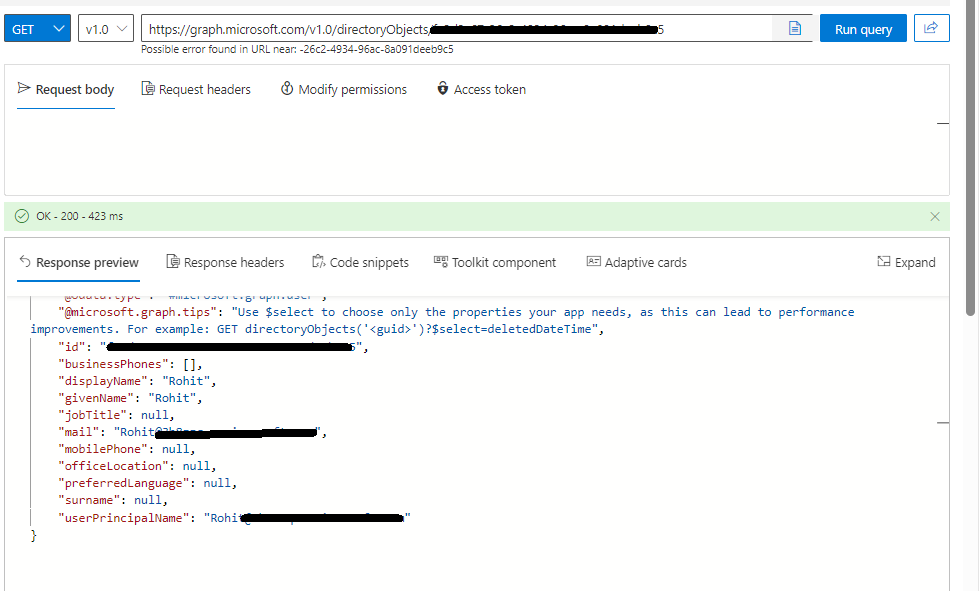The width and height of the screenshot is (979, 591).
Task: Switch to the Request headers tab
Action: (x=196, y=89)
